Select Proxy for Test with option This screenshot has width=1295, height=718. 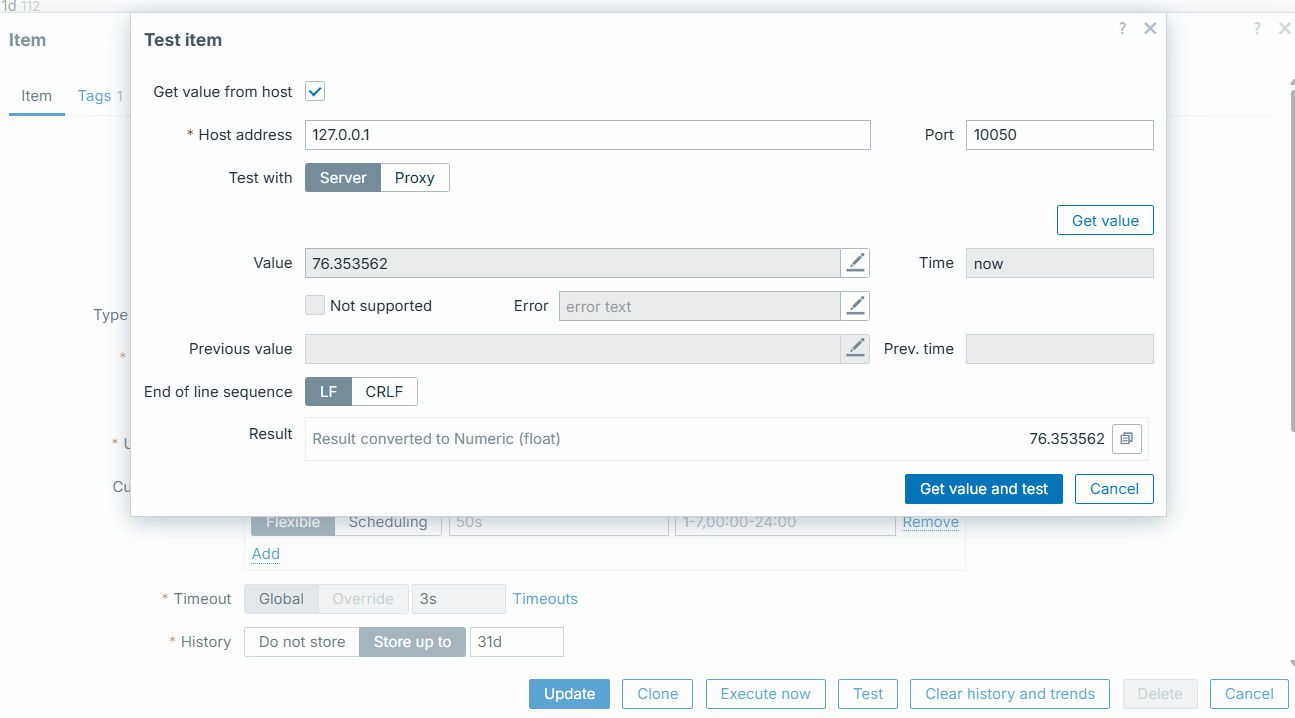coord(414,178)
